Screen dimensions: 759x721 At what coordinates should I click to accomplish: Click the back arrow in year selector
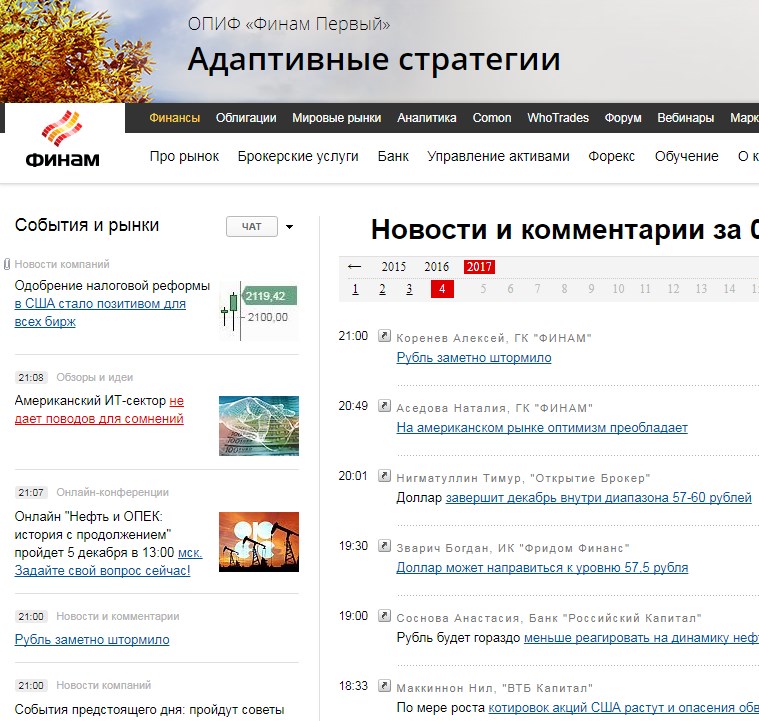[354, 267]
